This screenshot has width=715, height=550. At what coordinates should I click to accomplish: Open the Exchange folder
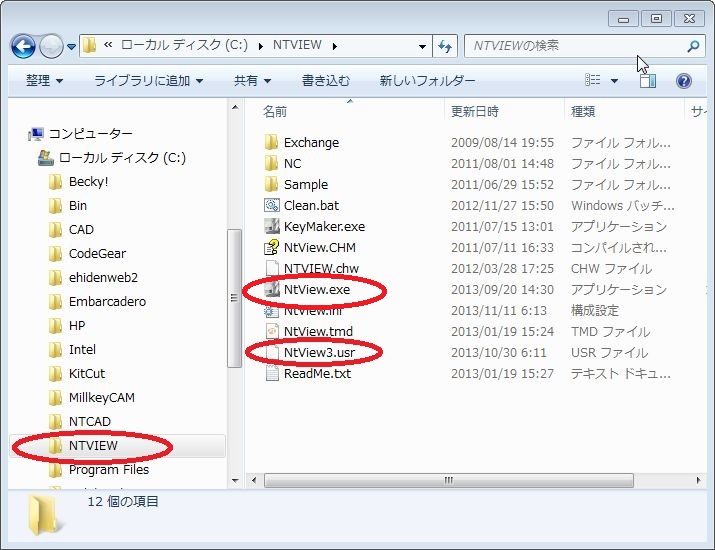(x=310, y=143)
